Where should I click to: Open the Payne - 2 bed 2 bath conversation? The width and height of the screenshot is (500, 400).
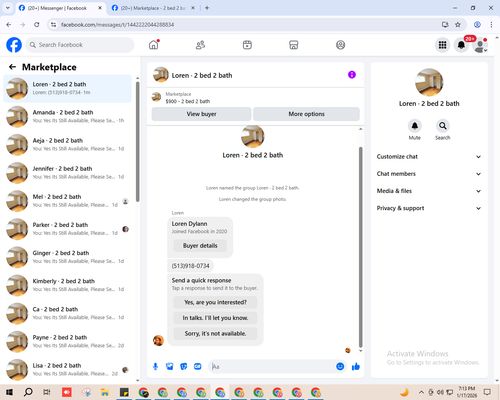coord(67,341)
